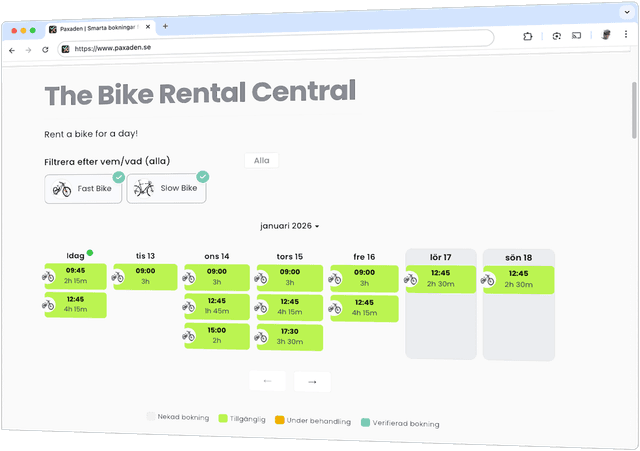The image size is (640, 451).
Task: Click the Slow Bike checkmark badge
Action: click(x=203, y=176)
